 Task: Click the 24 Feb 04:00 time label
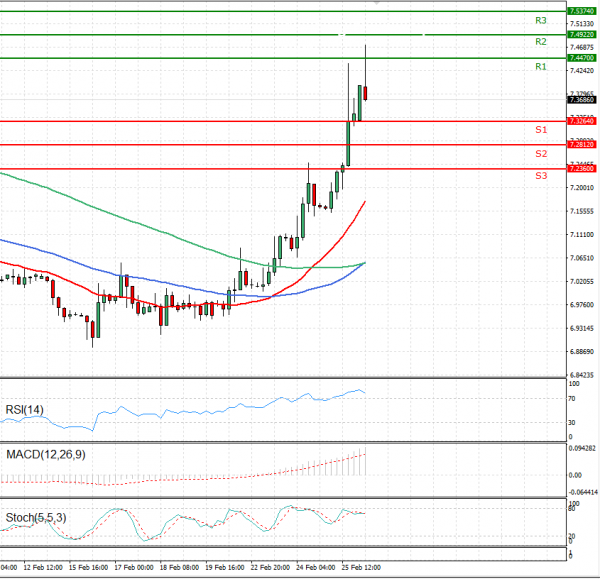(316, 568)
